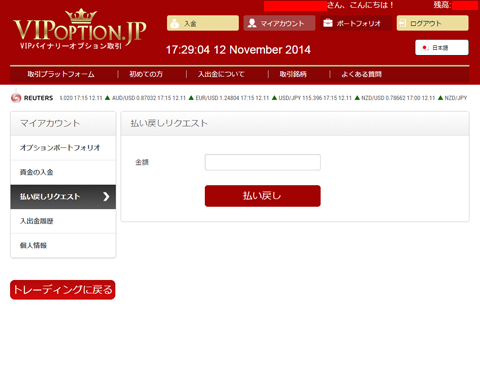Screen dimensions: 480x380
Task: Select 払い戻しリクエスト sidebar item
Action: pyautogui.click(x=63, y=197)
